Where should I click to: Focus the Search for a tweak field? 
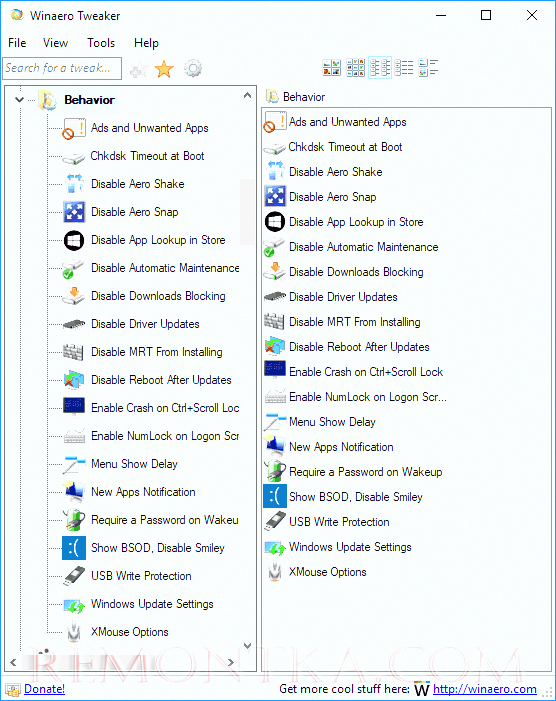pos(62,68)
